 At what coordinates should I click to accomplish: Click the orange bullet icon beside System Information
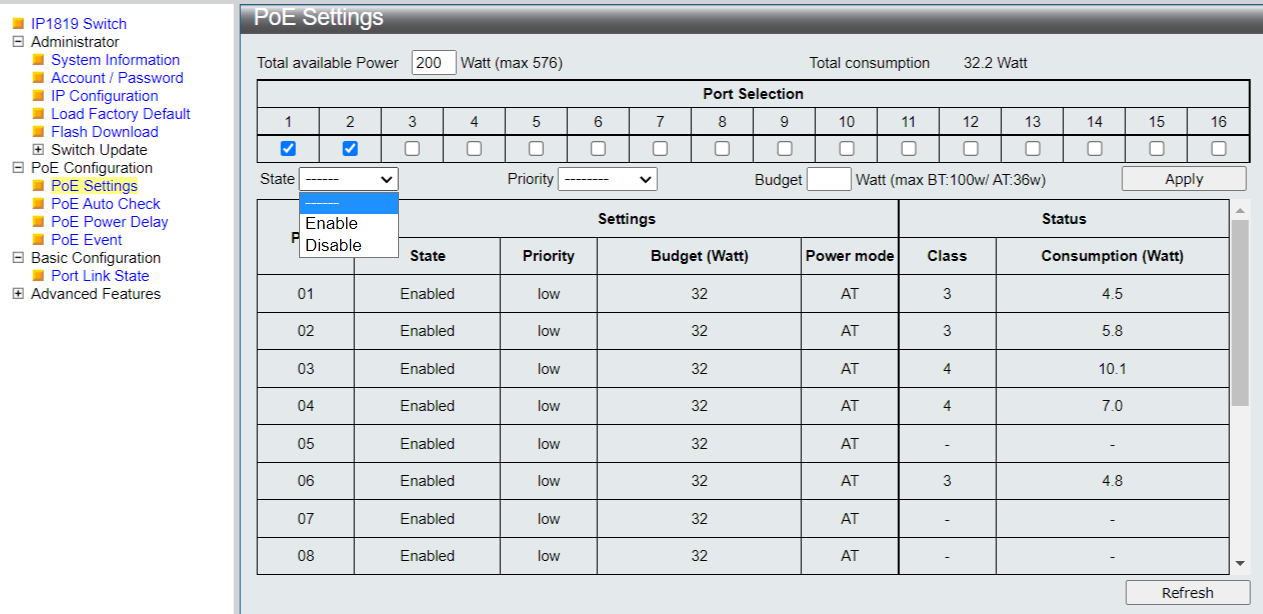point(39,60)
